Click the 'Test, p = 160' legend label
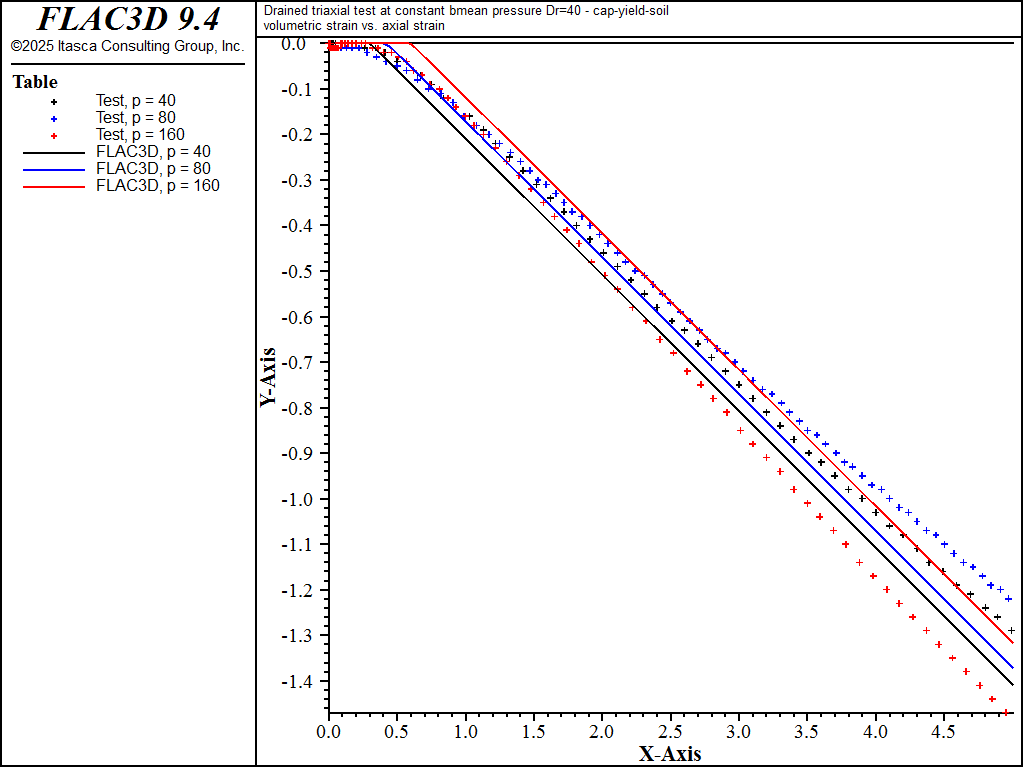Image resolution: width=1024 pixels, height=768 pixels. (139, 135)
